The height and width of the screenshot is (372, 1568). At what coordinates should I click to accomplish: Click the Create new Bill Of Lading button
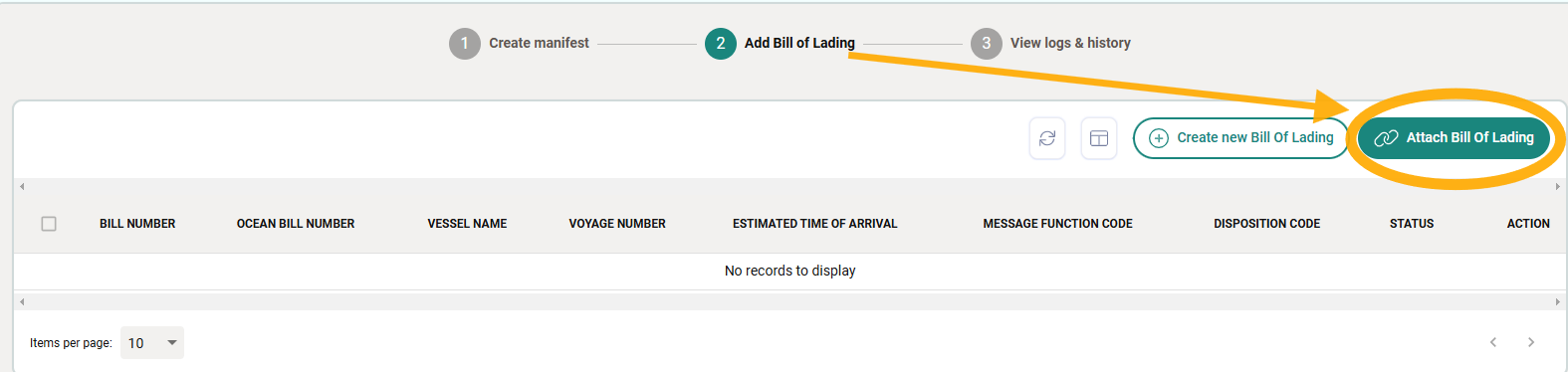1240,138
